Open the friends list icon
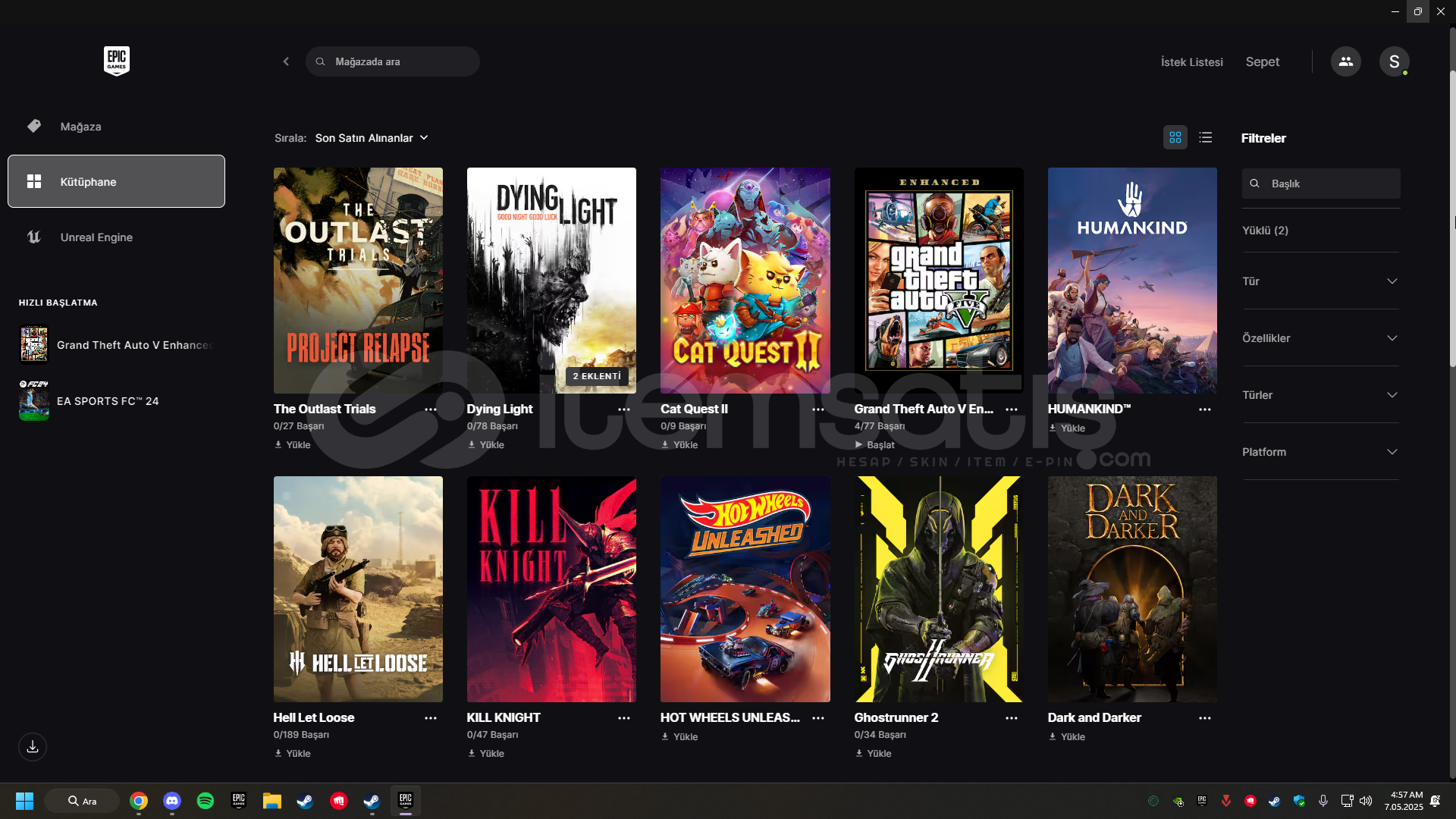The image size is (1456, 819). 1345,61
